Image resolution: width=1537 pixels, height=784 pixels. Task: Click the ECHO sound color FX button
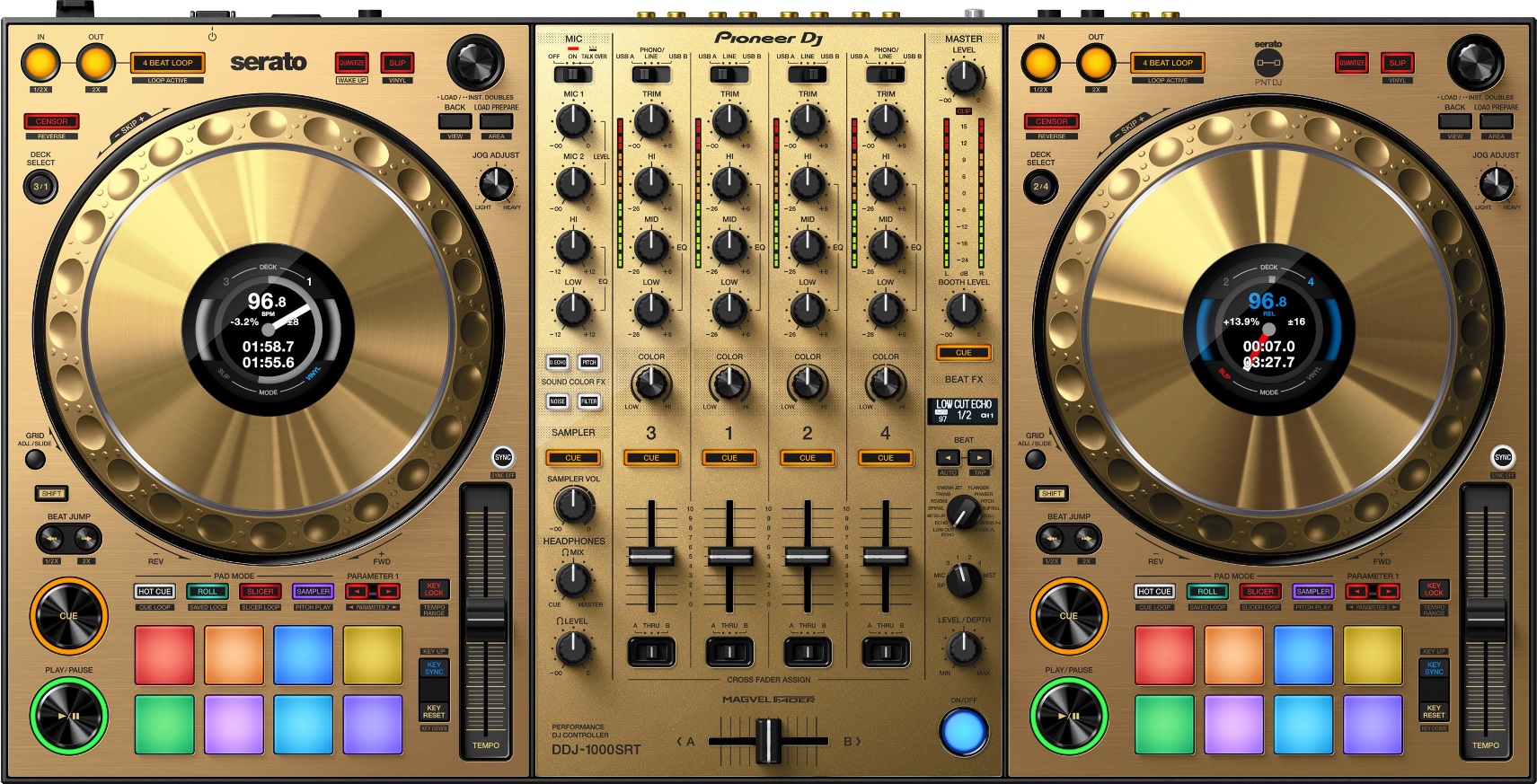click(557, 362)
